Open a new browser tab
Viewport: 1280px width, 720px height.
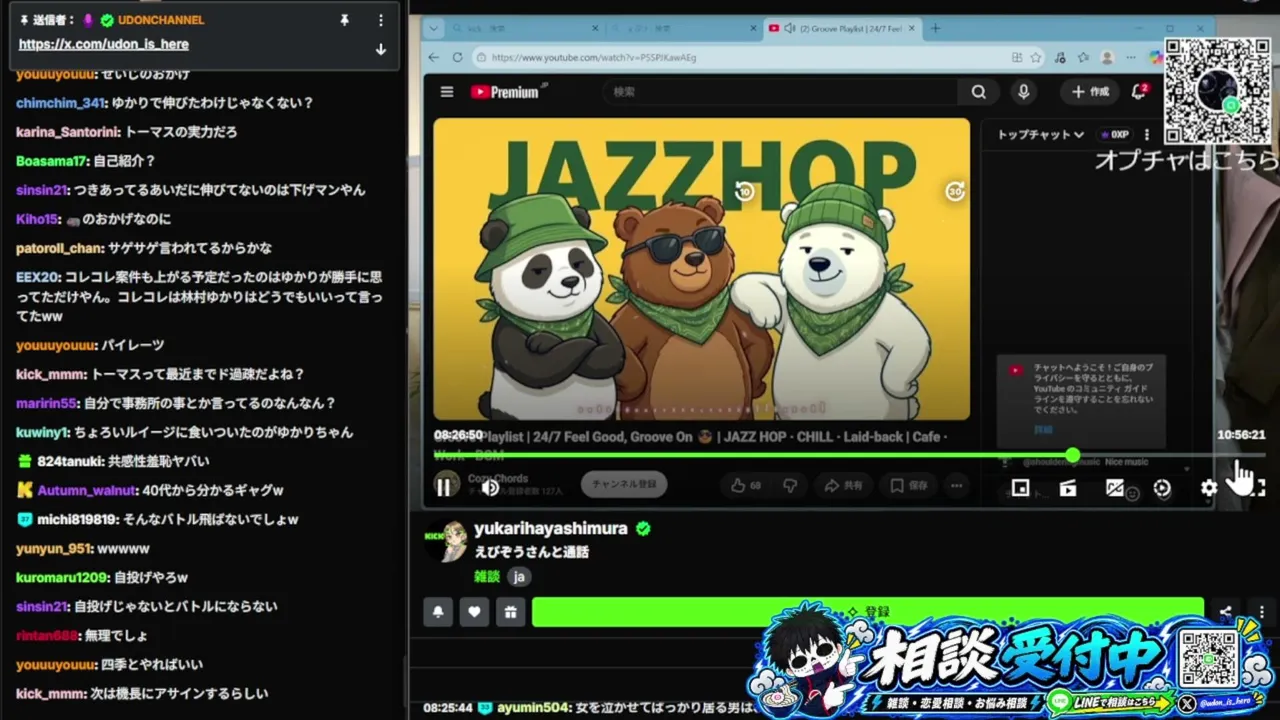click(x=935, y=28)
